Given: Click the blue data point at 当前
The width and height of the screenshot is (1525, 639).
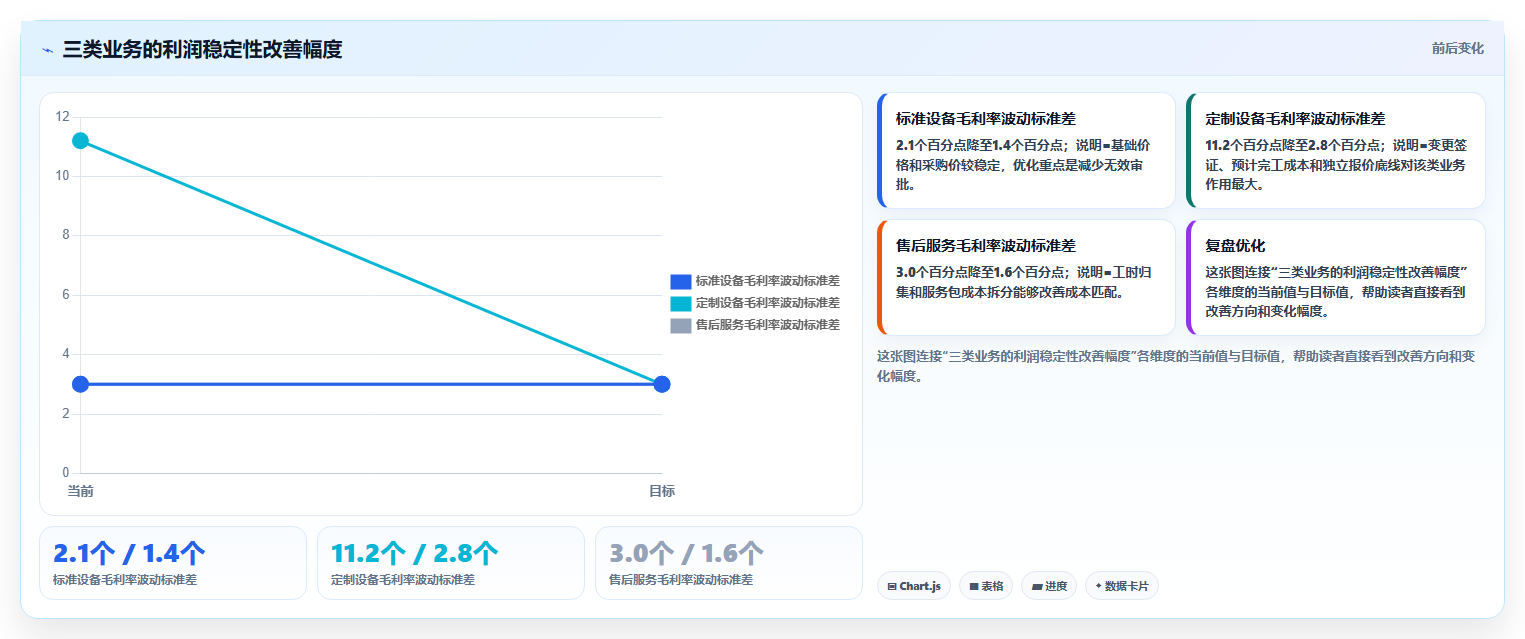Looking at the screenshot, I should pos(80,384).
